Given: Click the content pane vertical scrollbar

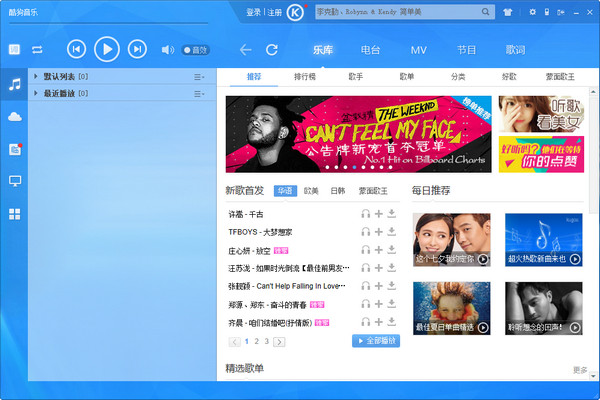Looking at the screenshot, I should [x=593, y=153].
